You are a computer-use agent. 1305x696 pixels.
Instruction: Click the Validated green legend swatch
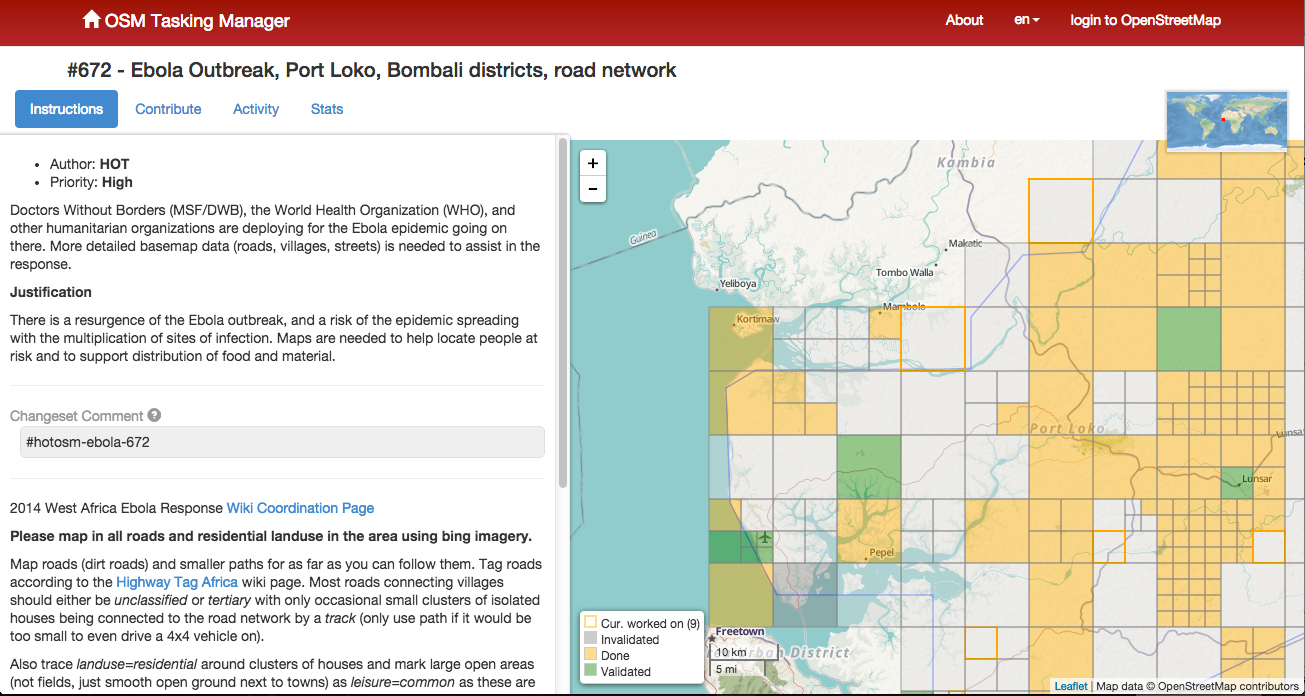pyautogui.click(x=590, y=671)
